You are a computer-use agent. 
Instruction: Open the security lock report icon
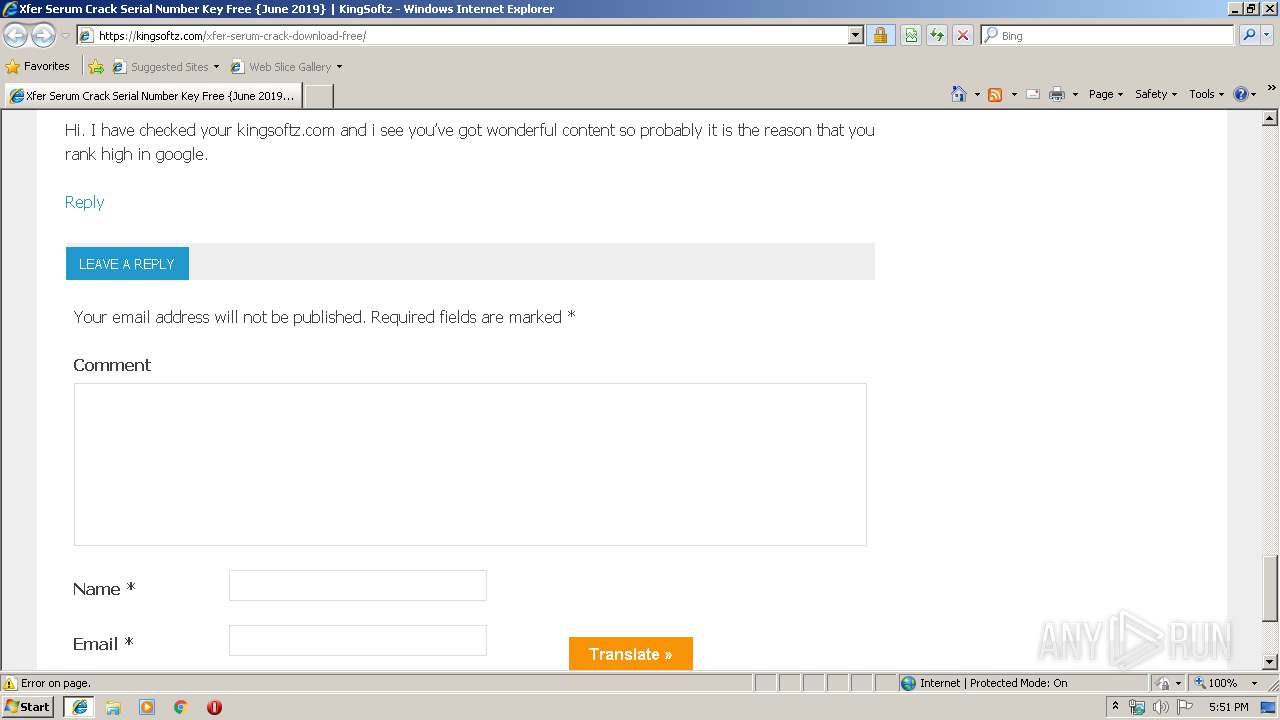tap(880, 35)
